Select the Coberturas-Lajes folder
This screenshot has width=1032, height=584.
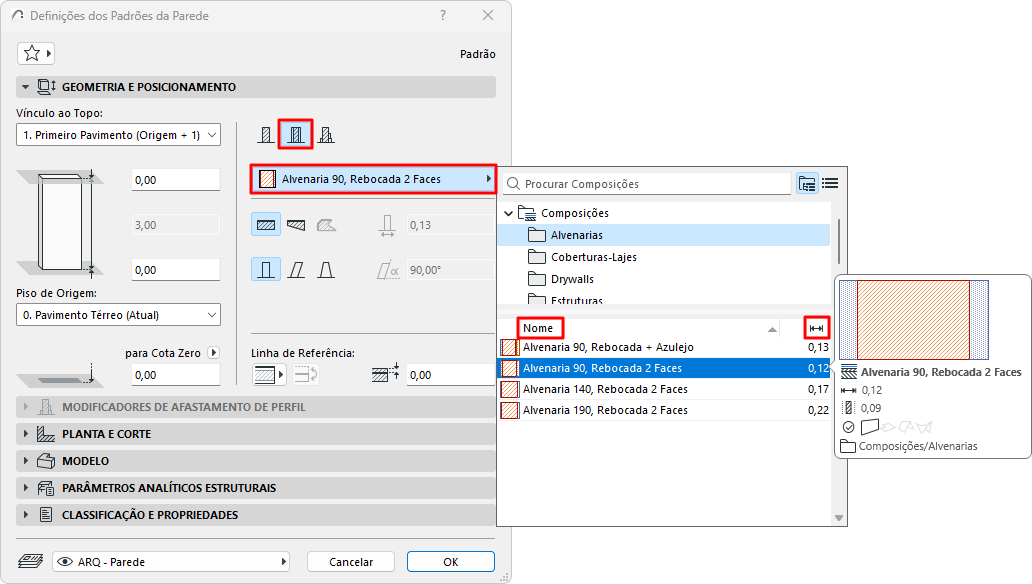pyautogui.click(x=663, y=257)
